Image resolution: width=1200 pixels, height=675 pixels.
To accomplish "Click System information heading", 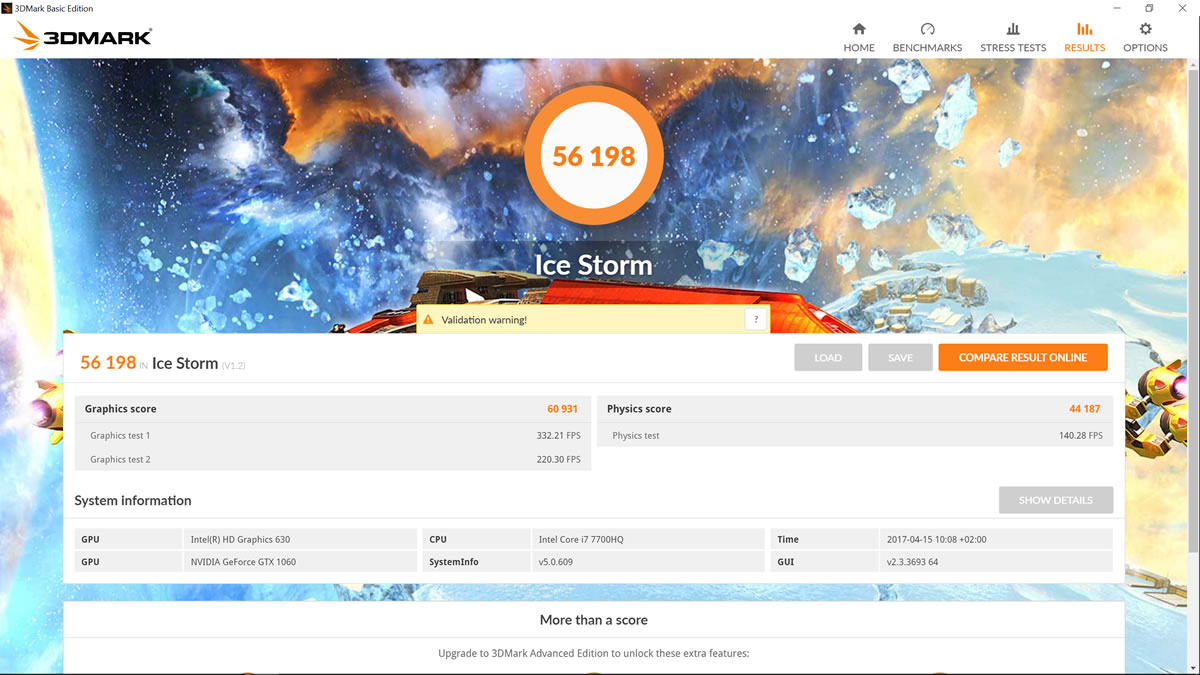I will [x=133, y=500].
